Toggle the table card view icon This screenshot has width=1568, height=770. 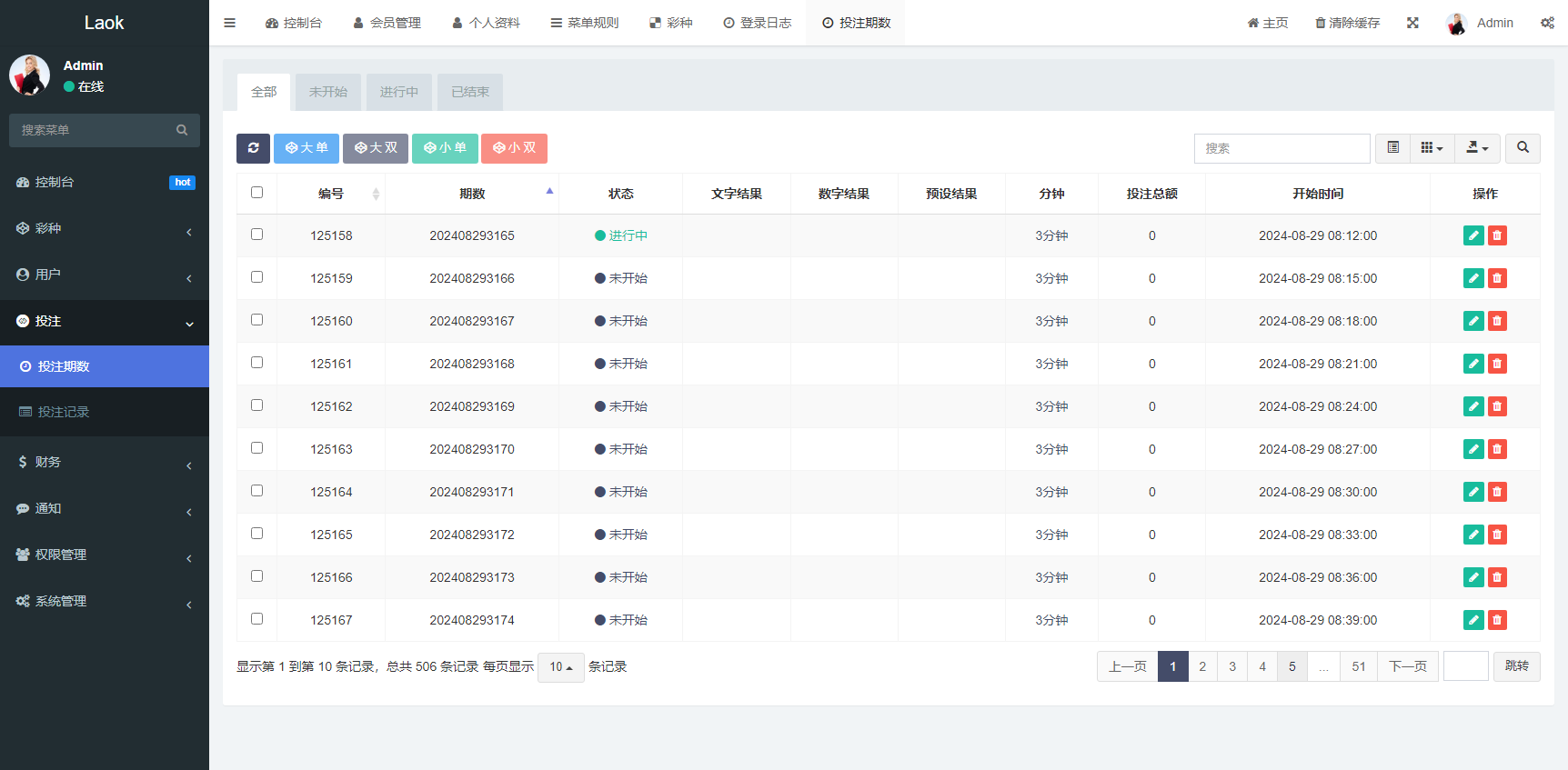pyautogui.click(x=1392, y=148)
